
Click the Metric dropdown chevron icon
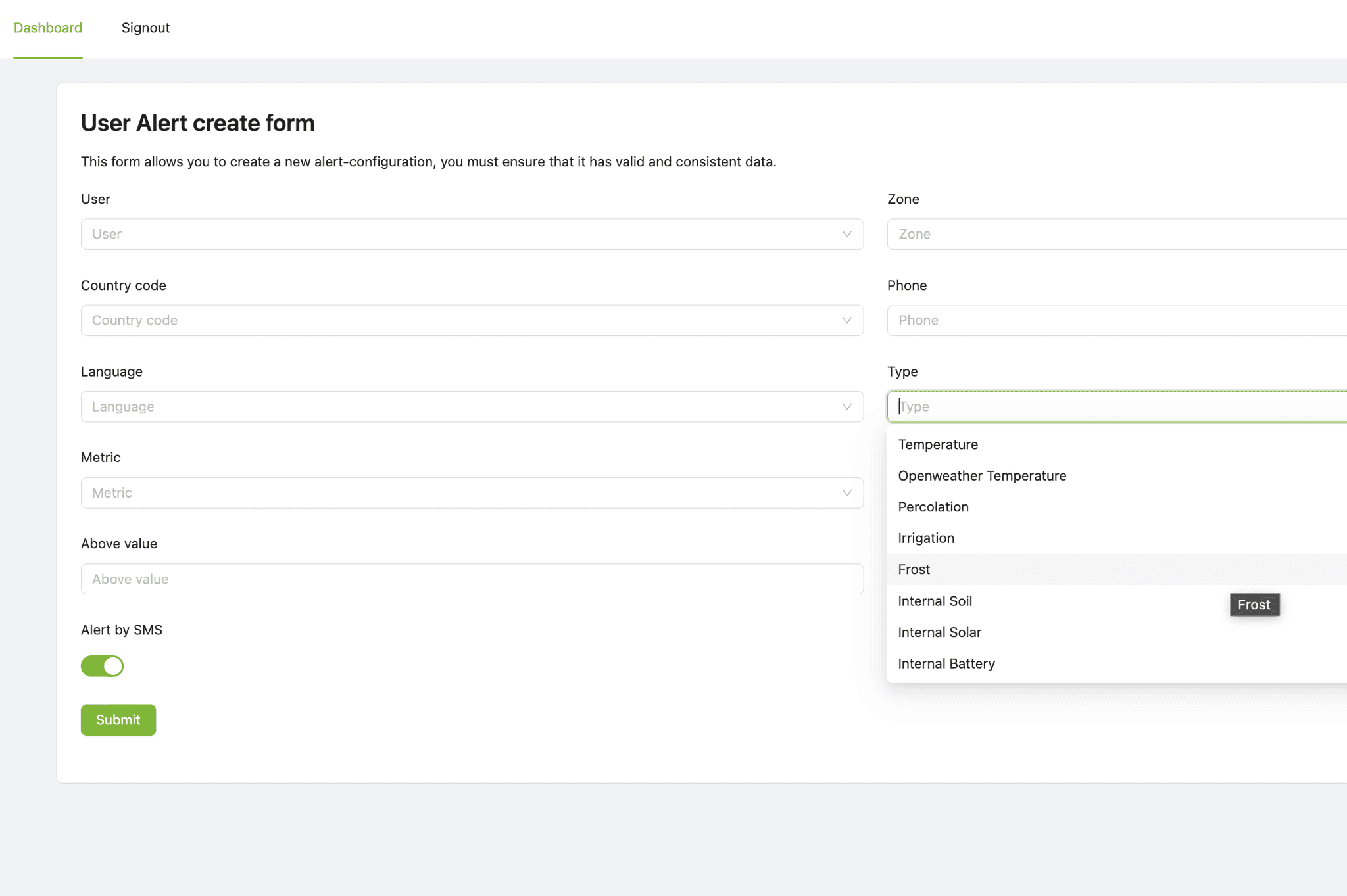(846, 493)
